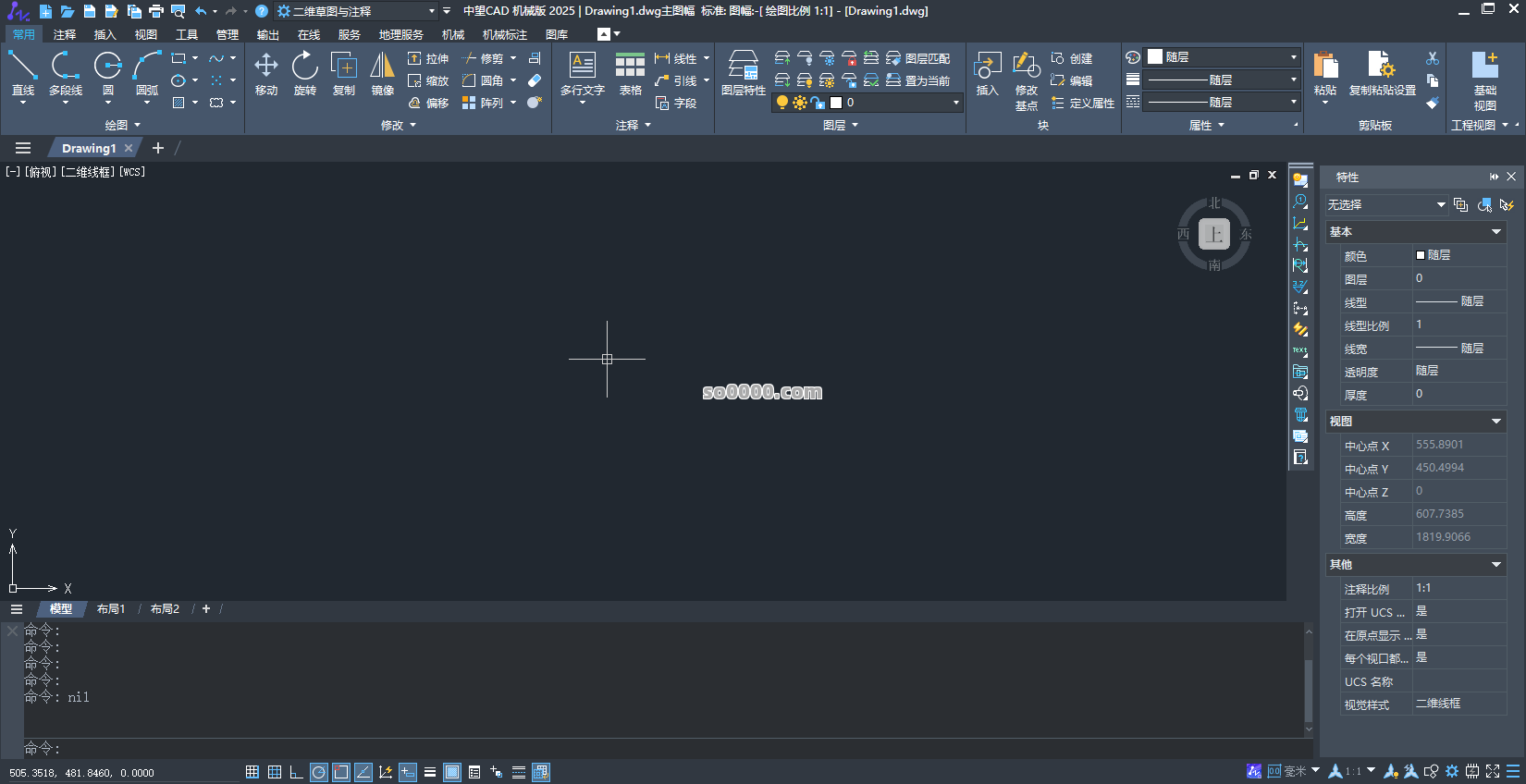Image resolution: width=1526 pixels, height=784 pixels.
Task: Click the Move (移动) tool
Action: [266, 73]
